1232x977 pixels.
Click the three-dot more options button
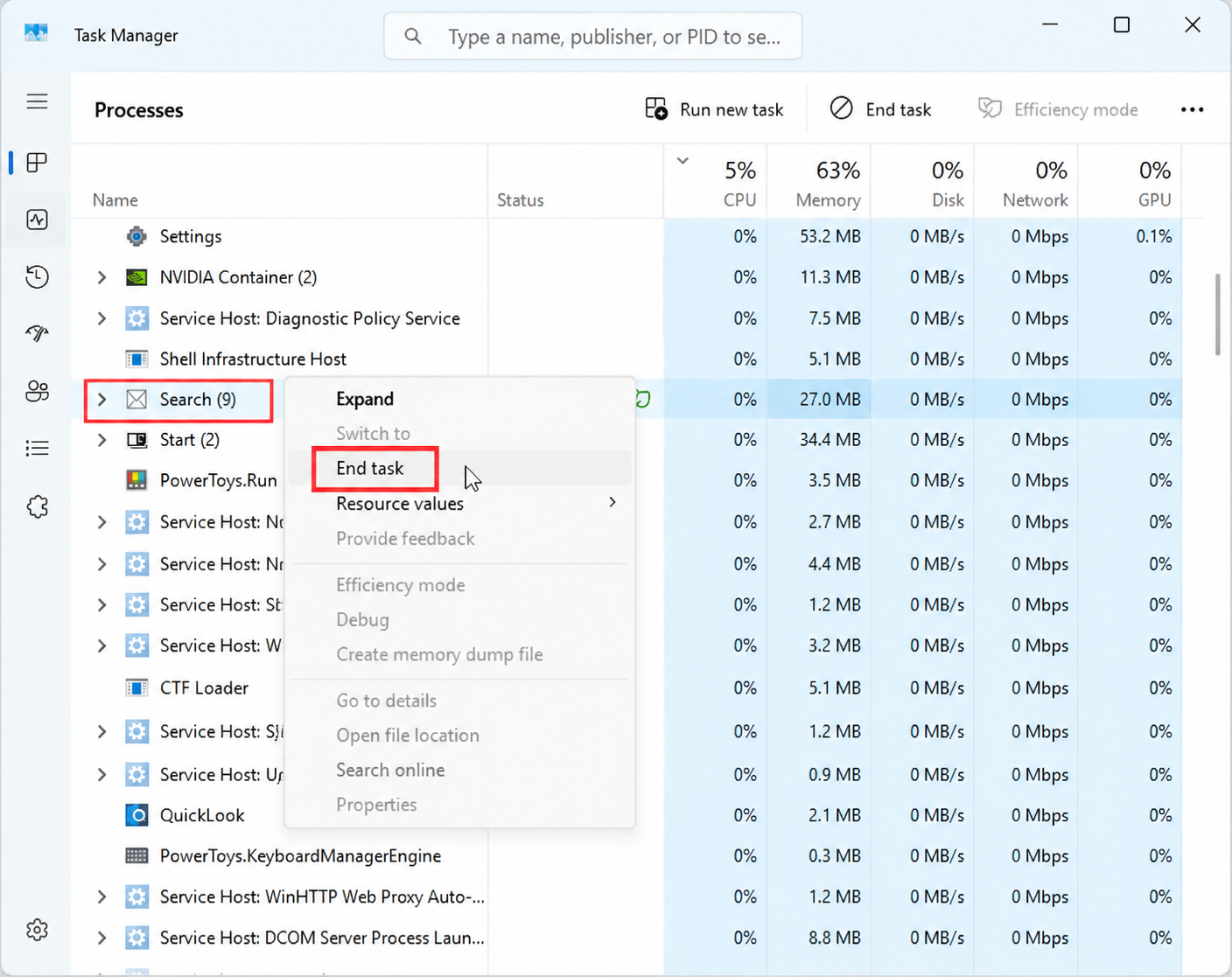tap(1192, 109)
